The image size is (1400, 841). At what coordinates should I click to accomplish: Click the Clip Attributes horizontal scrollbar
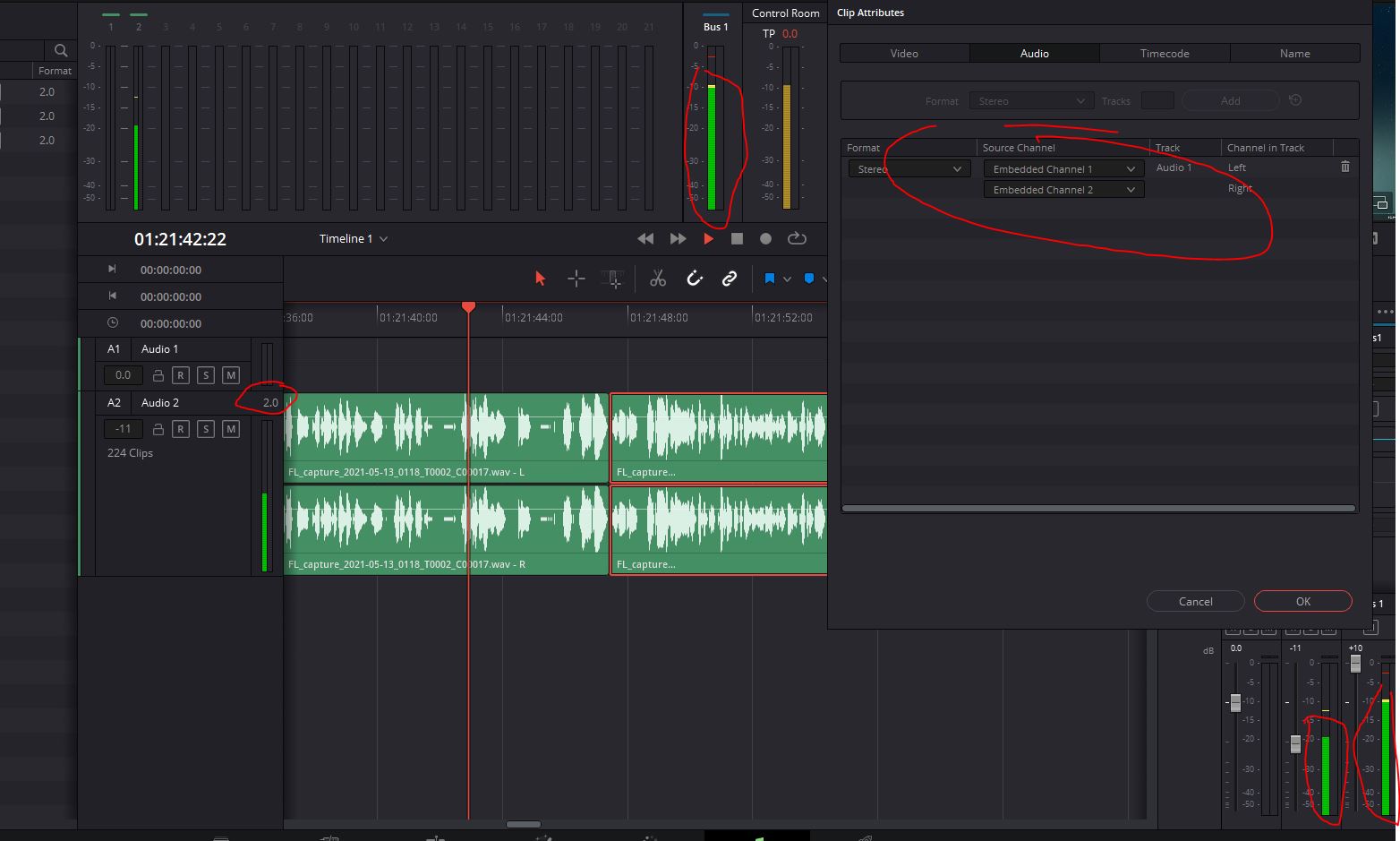tap(1098, 508)
